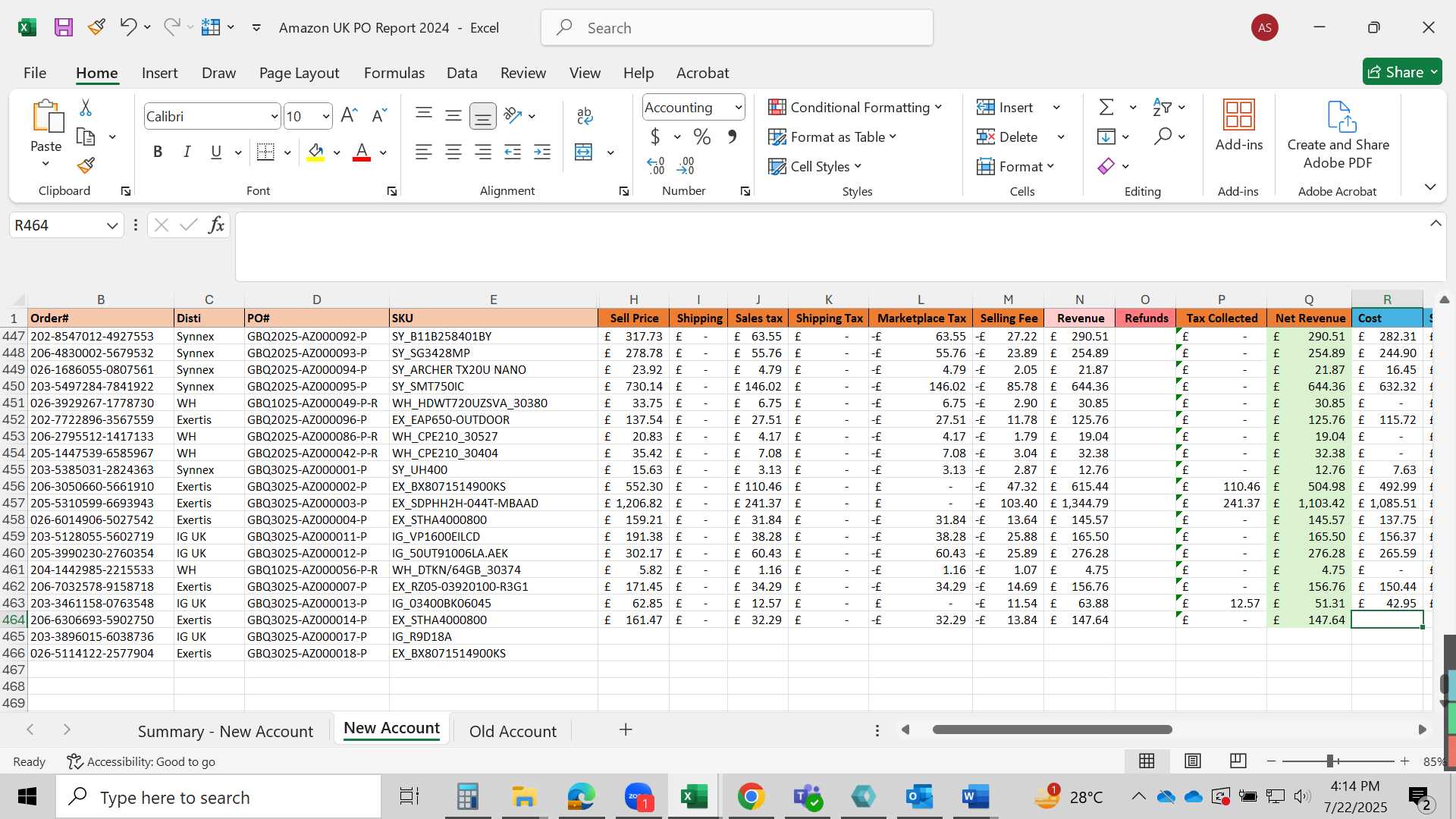Click the Save icon in the quick access toolbar
This screenshot has width=1456, height=819.
click(x=63, y=27)
